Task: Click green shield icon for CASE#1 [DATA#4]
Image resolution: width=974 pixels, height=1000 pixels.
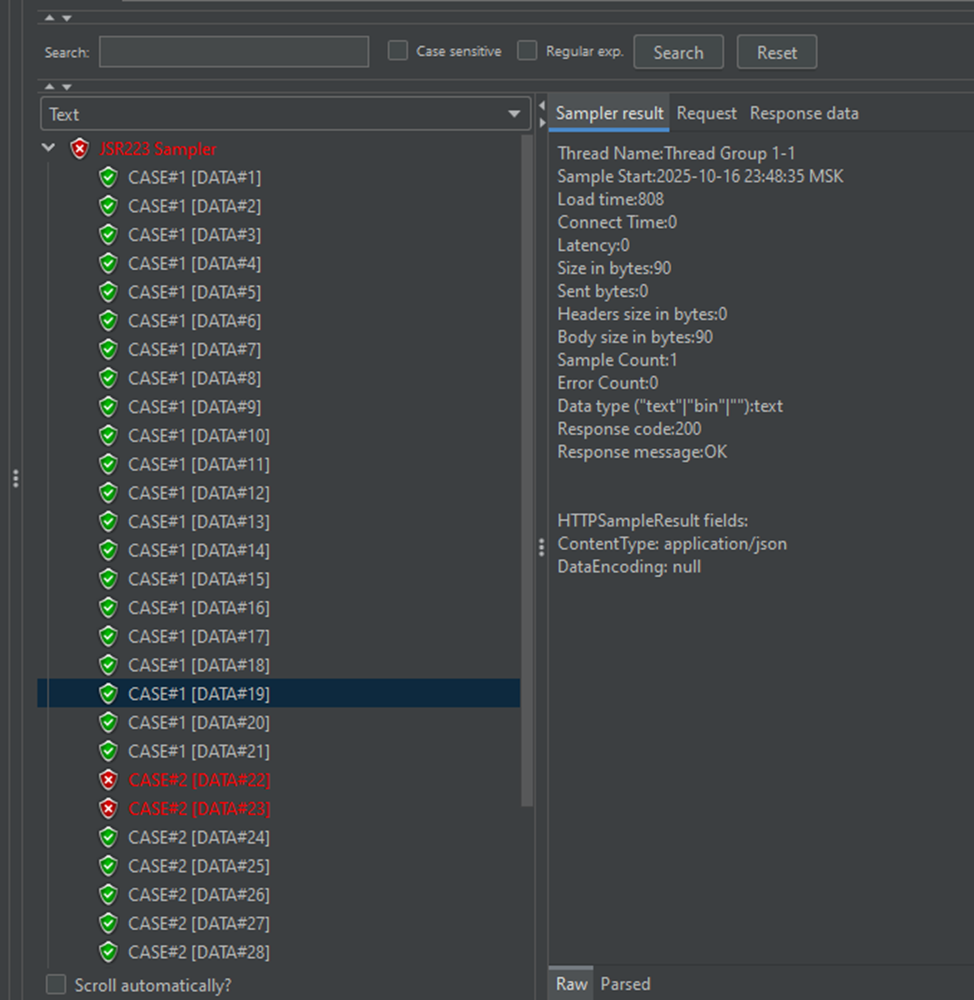Action: tap(108, 264)
